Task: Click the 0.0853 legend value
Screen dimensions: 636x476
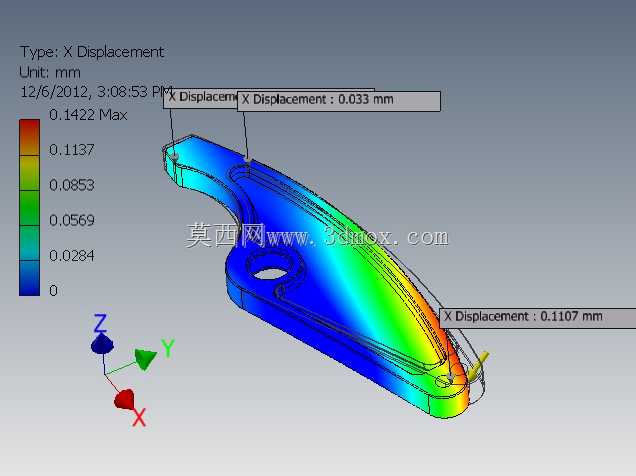Action: (72, 185)
